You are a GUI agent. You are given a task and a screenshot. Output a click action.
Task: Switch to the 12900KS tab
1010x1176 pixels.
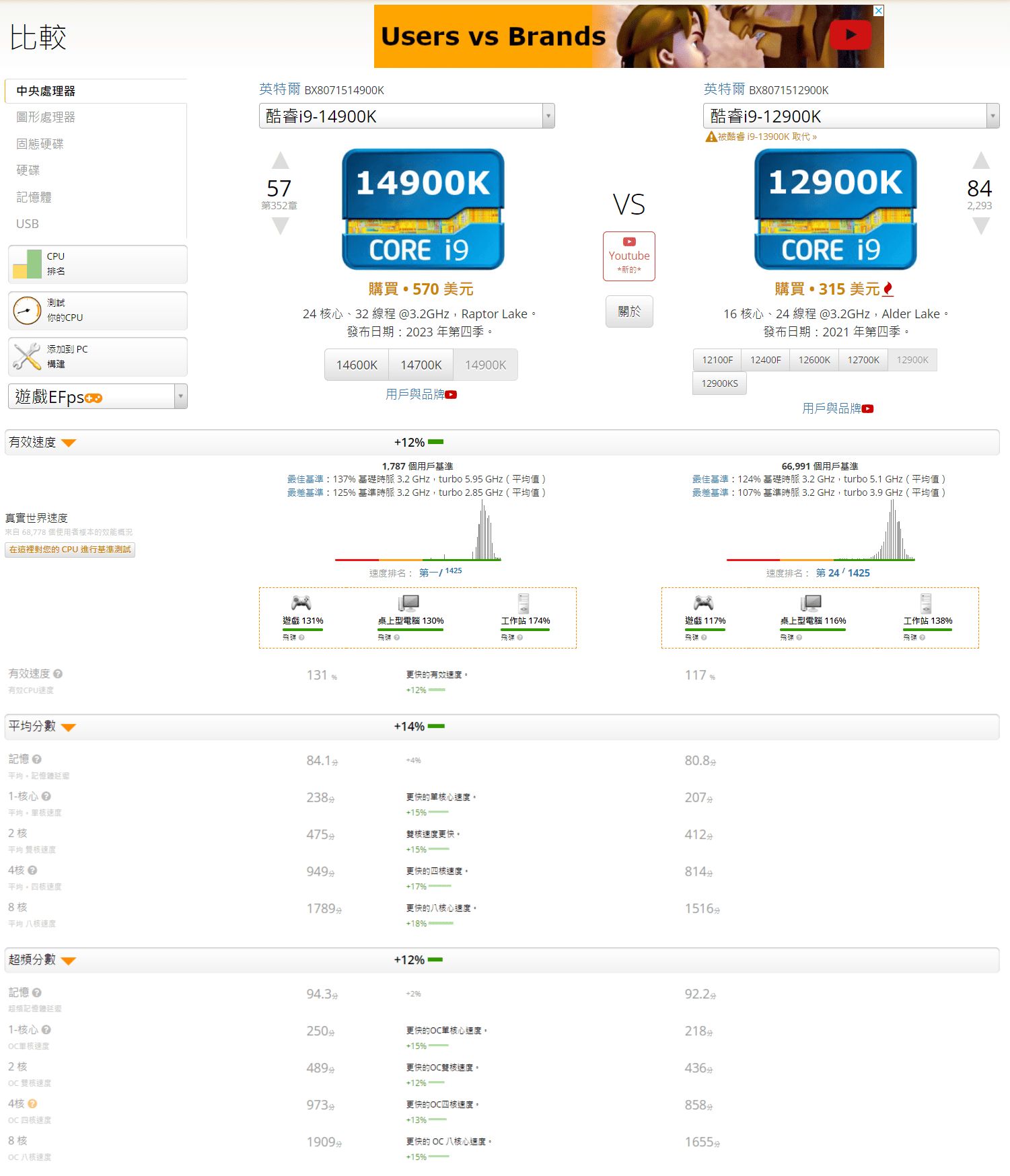click(719, 383)
